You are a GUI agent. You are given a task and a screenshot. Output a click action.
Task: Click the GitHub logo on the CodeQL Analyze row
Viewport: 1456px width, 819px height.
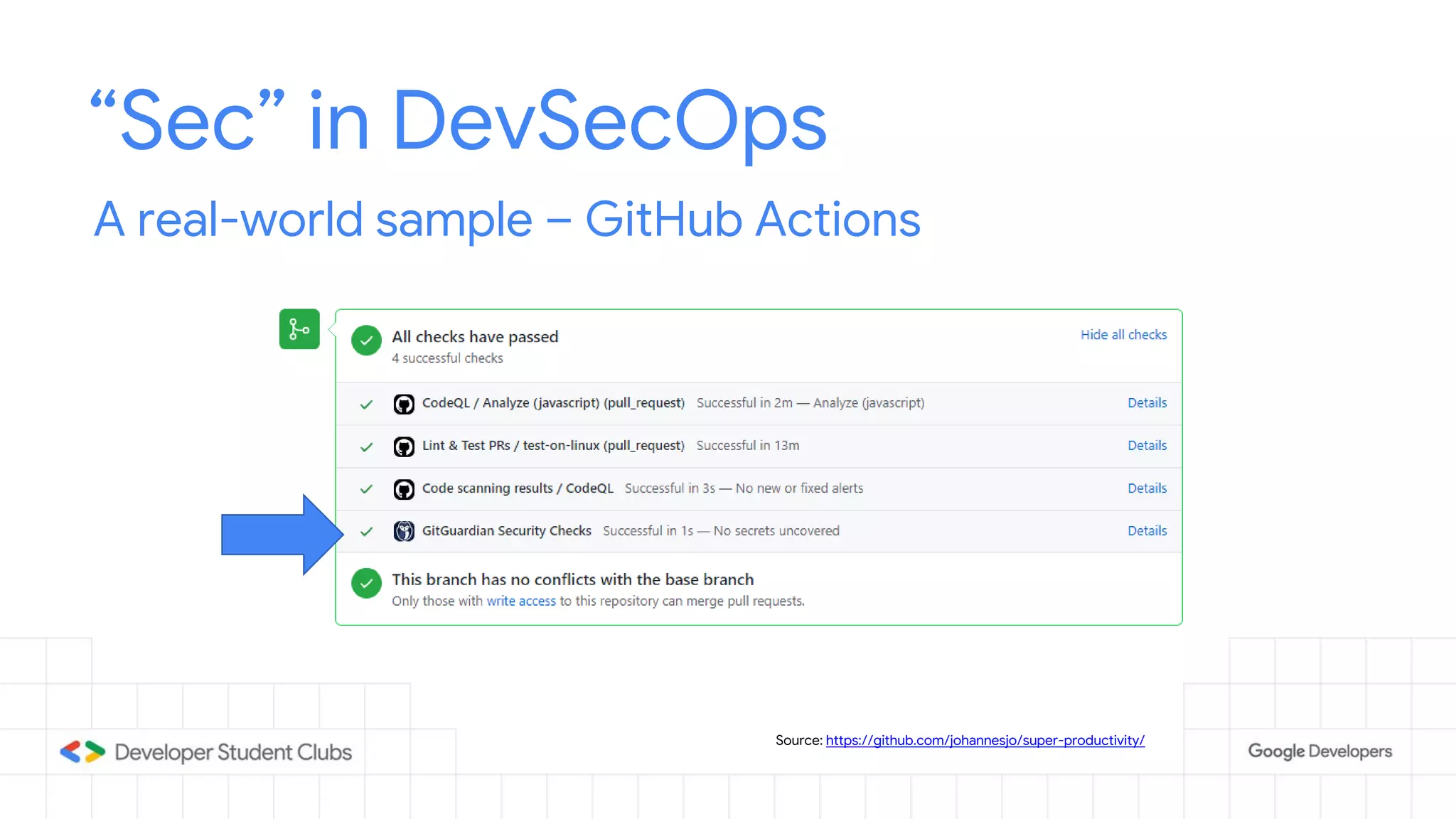tap(404, 404)
